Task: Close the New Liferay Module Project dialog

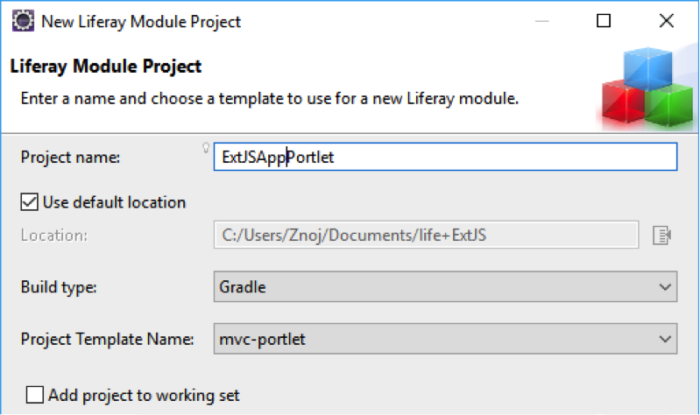Action: point(667,21)
